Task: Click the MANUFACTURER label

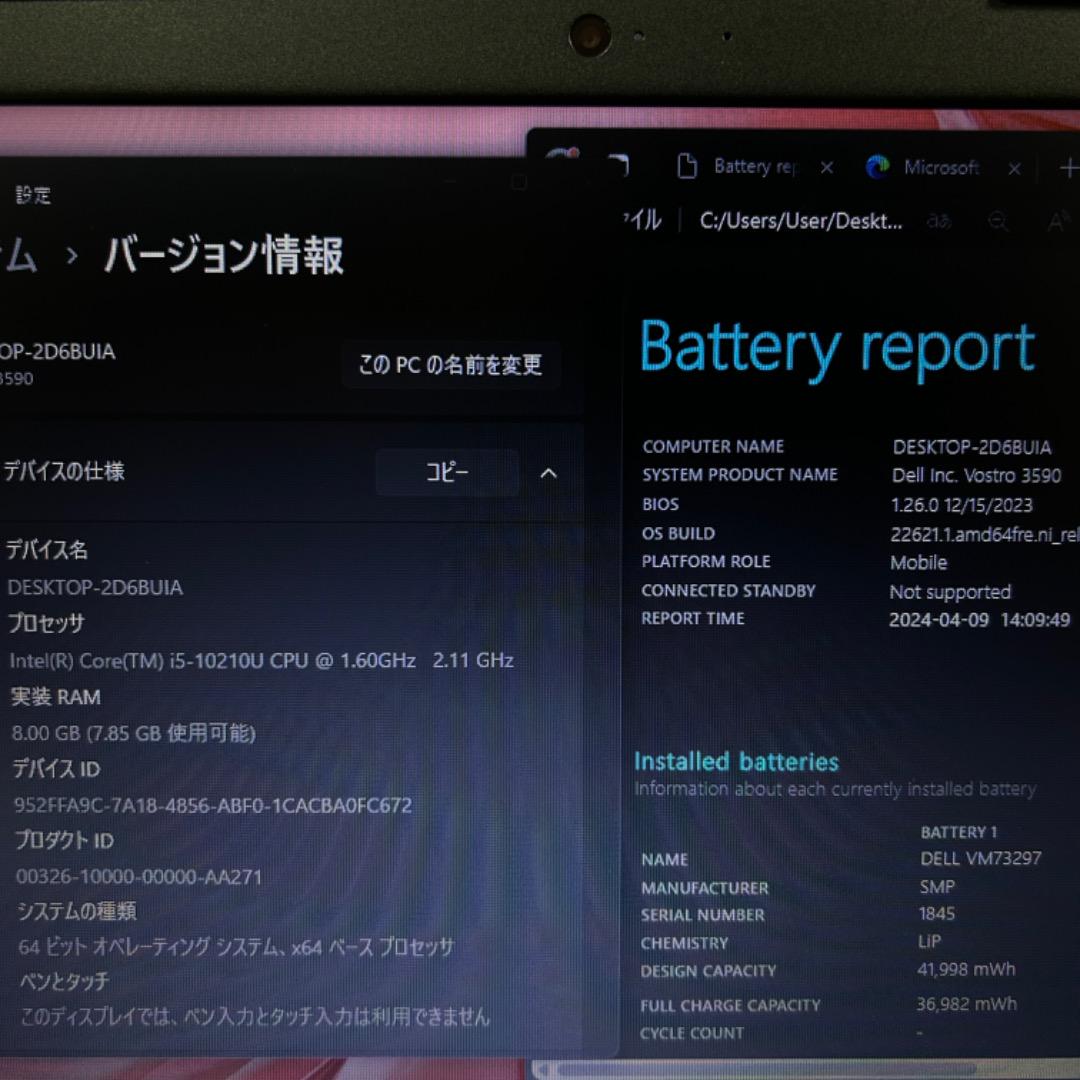Action: click(705, 888)
